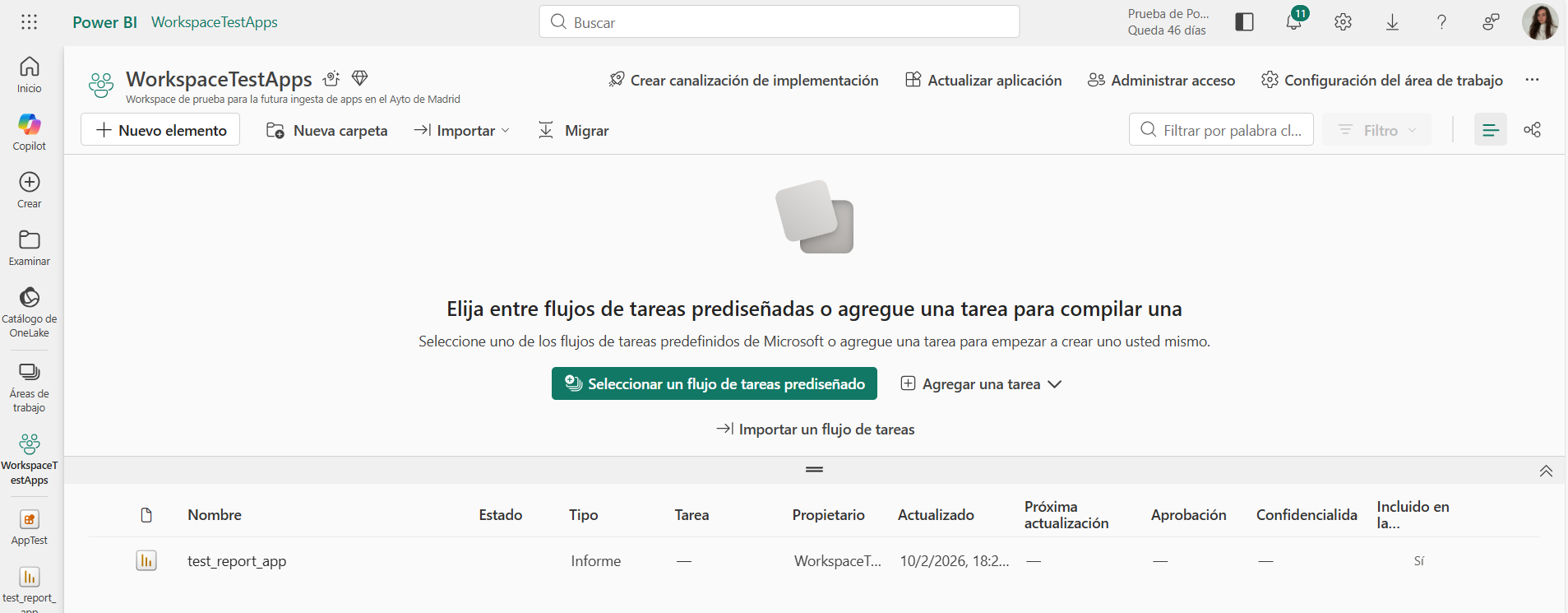Expand the Agregar una tarea dropdown
1568x613 pixels.
pyautogui.click(x=981, y=384)
